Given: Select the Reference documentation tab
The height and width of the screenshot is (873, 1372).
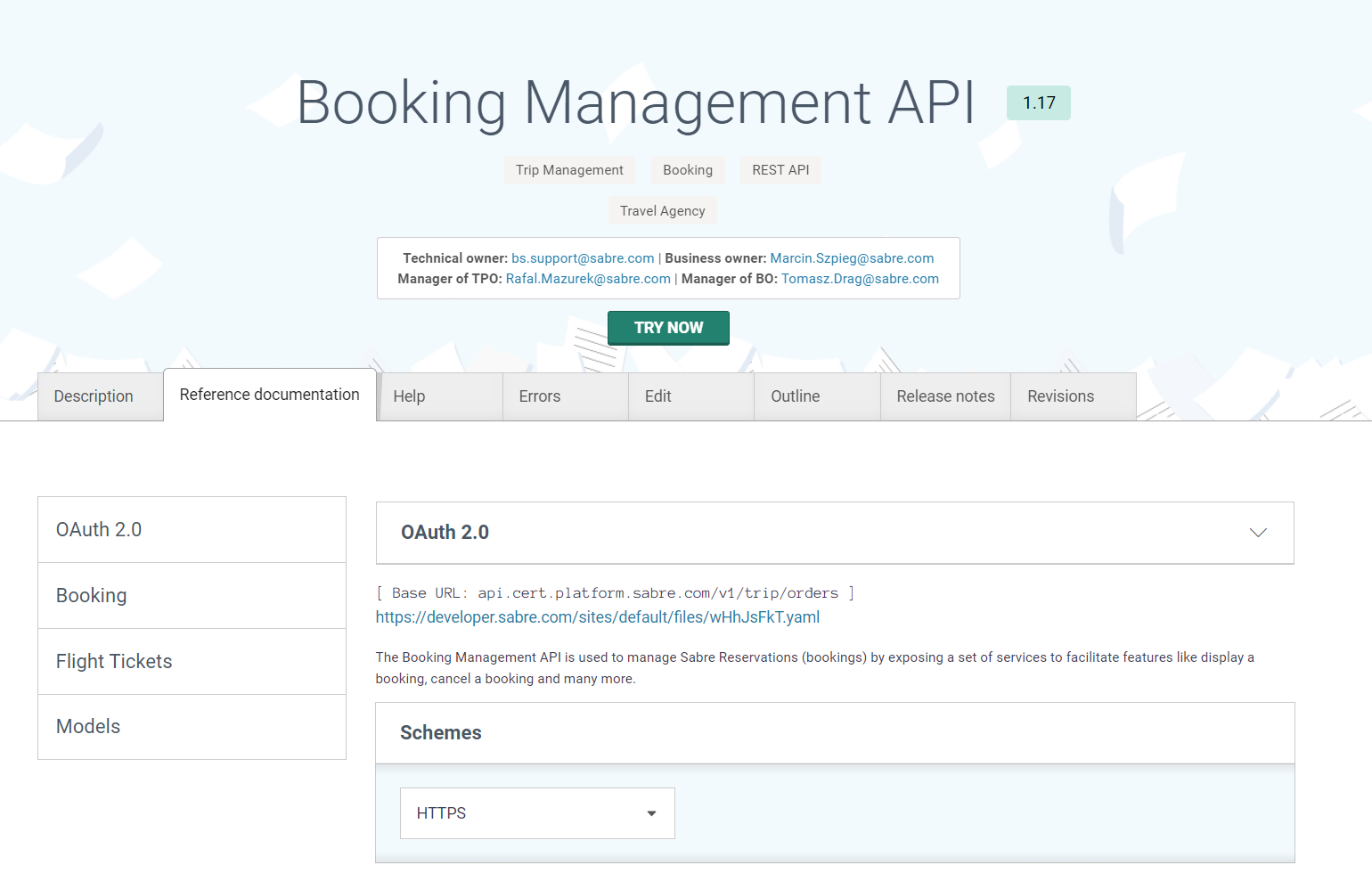Looking at the screenshot, I should click(x=270, y=395).
